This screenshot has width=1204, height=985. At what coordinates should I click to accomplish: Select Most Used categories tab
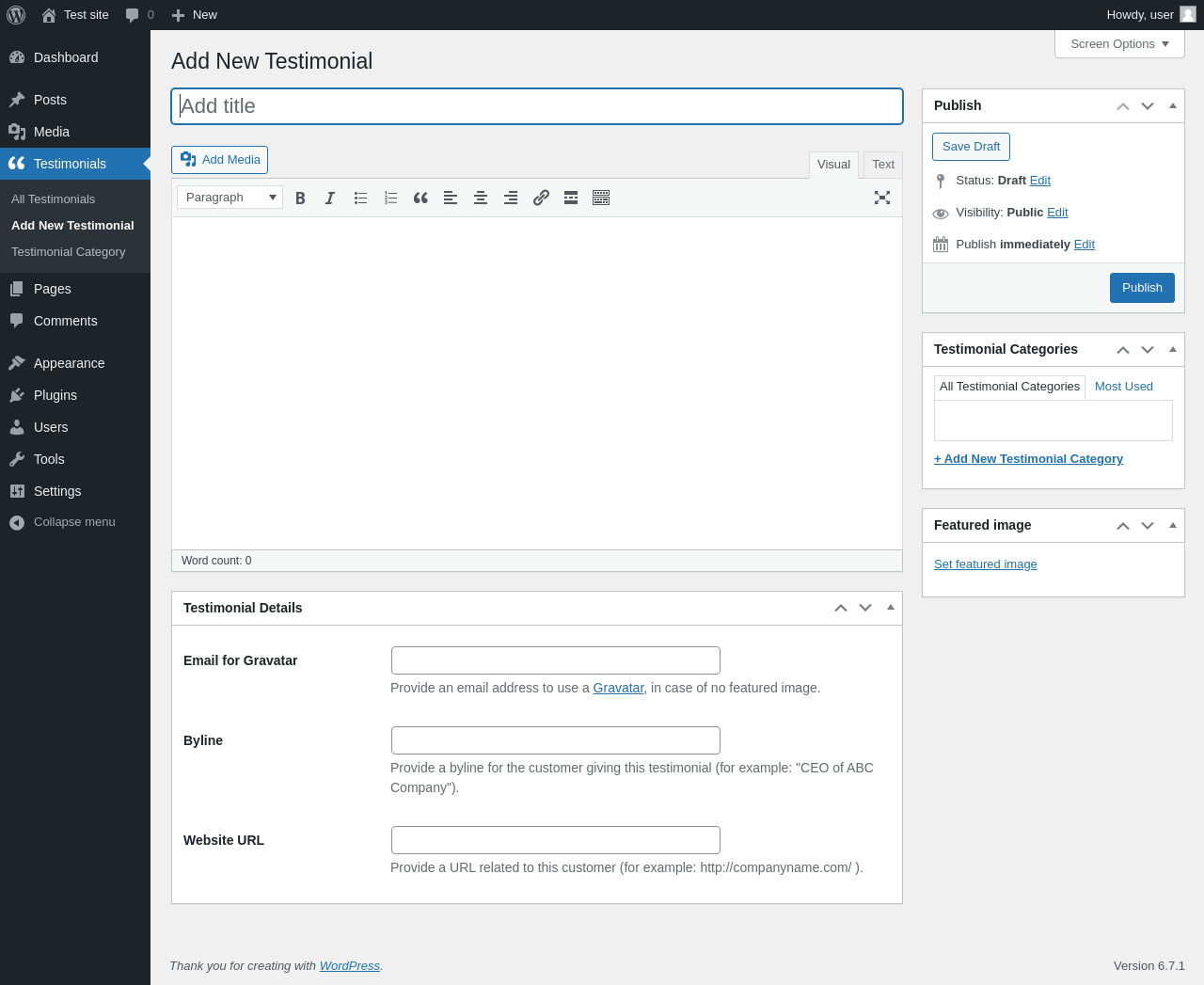click(1124, 387)
